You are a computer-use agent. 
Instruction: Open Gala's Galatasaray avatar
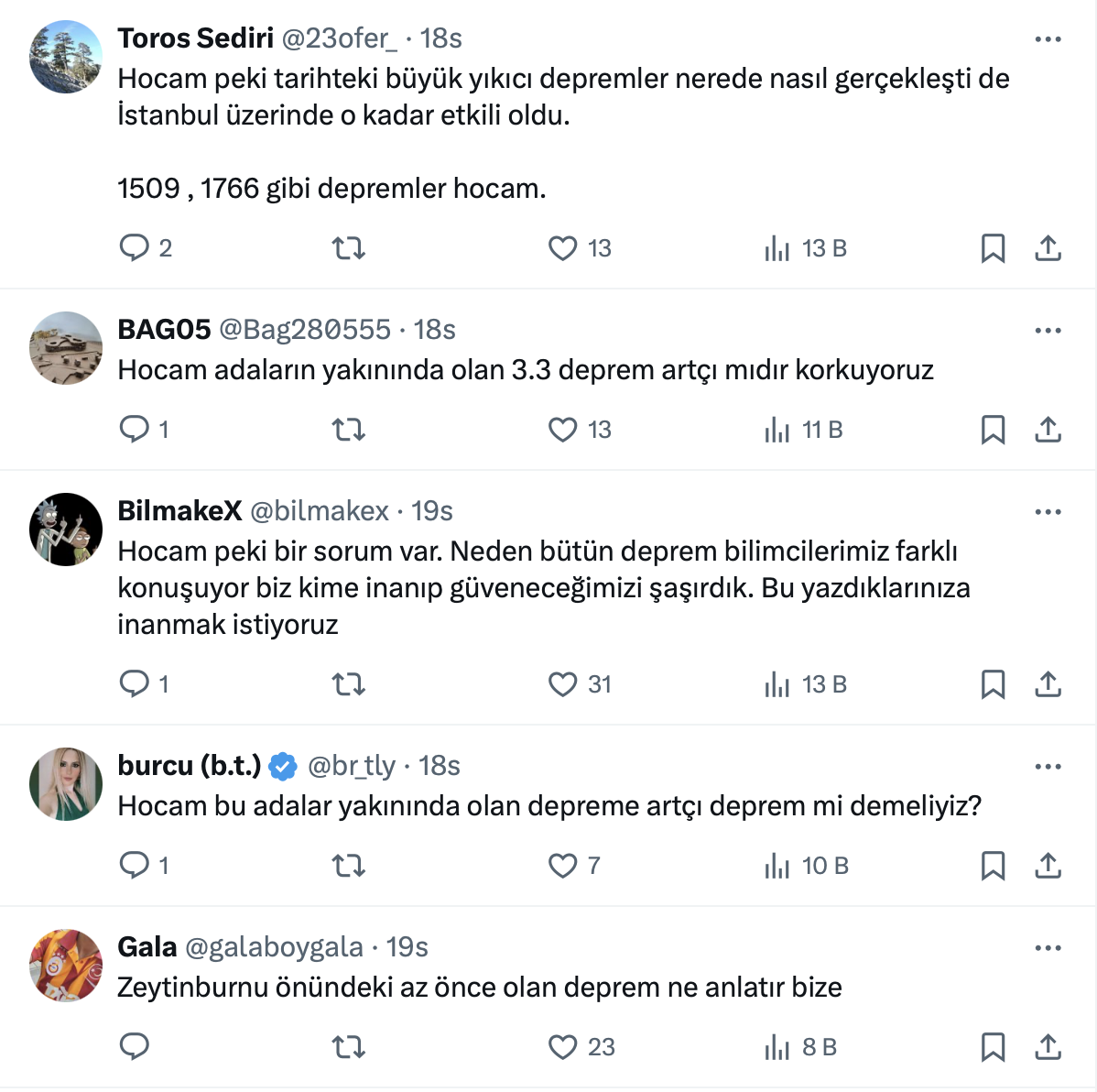click(66, 966)
